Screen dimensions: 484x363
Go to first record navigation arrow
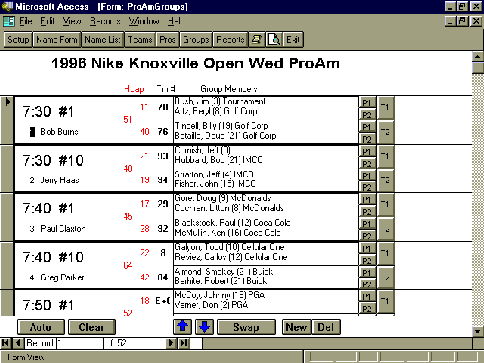[x=5, y=343]
